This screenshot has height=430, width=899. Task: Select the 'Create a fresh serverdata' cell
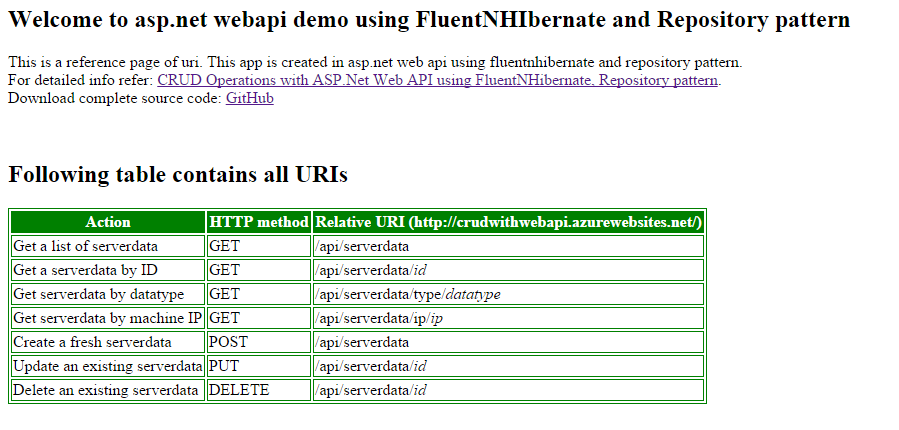click(108, 342)
